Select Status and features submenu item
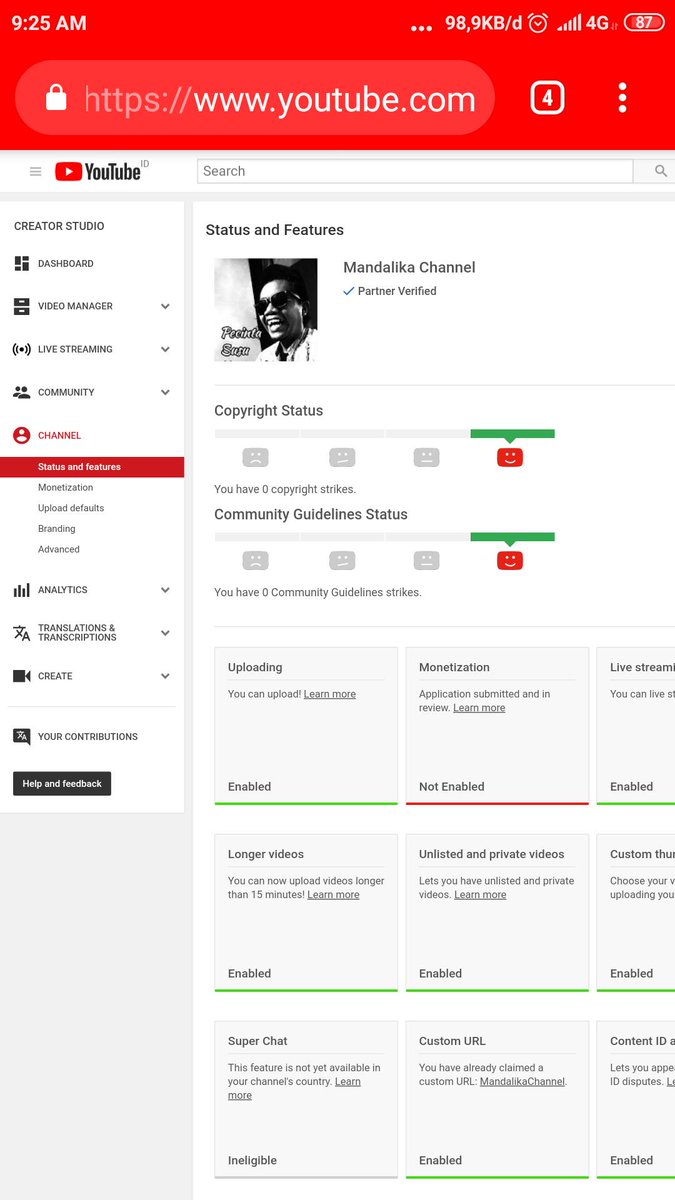The width and height of the screenshot is (675, 1200). (x=92, y=467)
